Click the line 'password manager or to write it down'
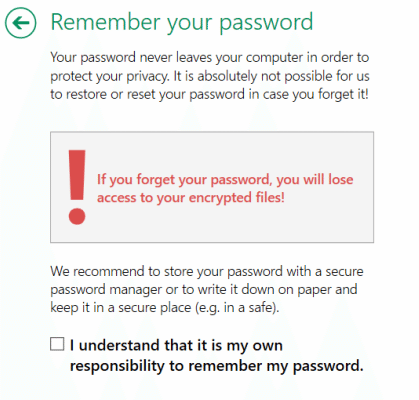The image size is (419, 400). (x=204, y=289)
